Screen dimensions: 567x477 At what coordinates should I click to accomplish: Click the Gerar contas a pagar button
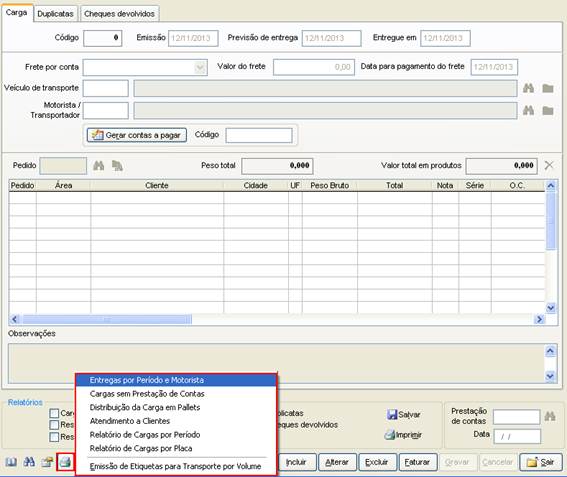137,135
